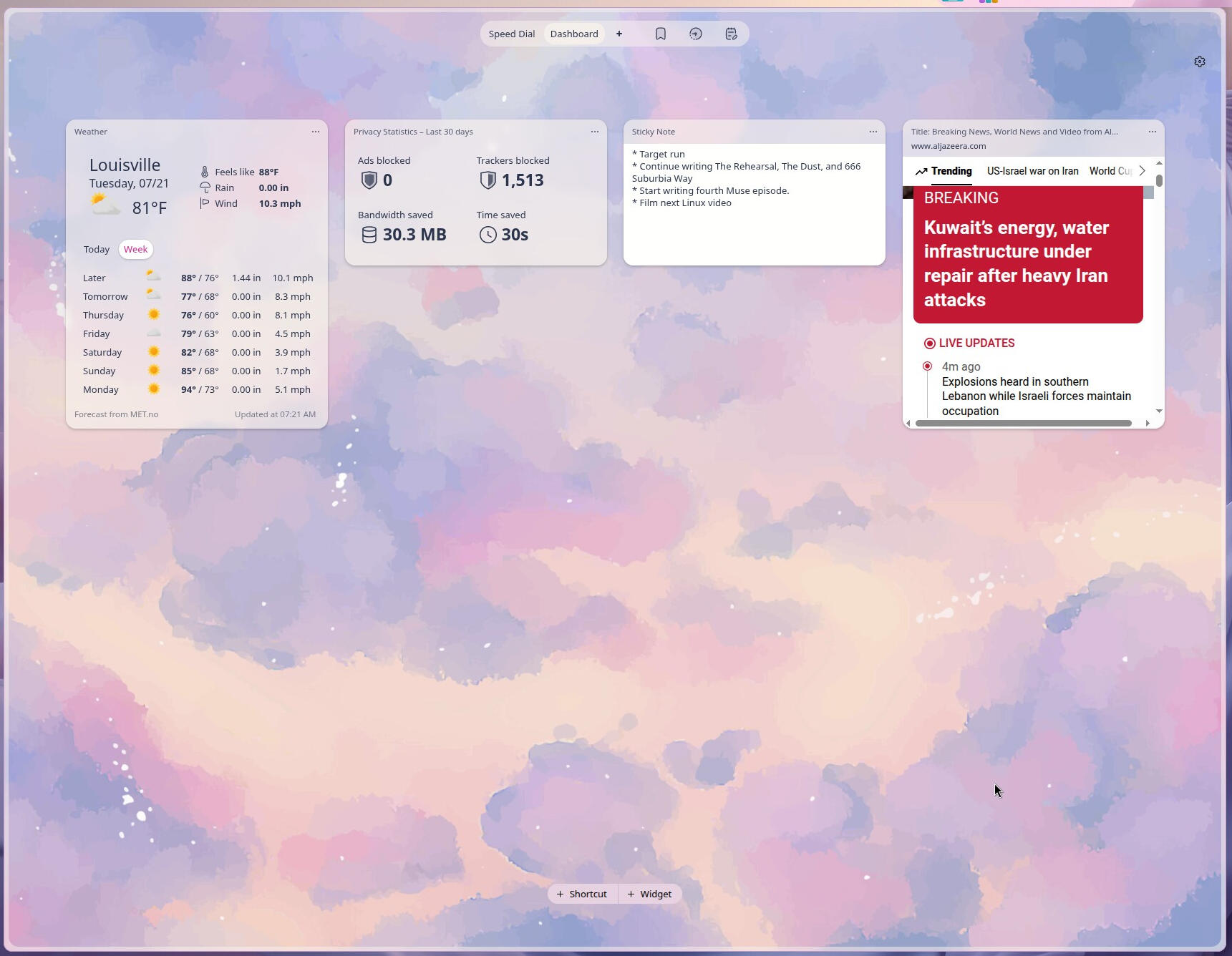Click the Bandwidth saved database icon
This screenshot has width=1232, height=956.
369,235
